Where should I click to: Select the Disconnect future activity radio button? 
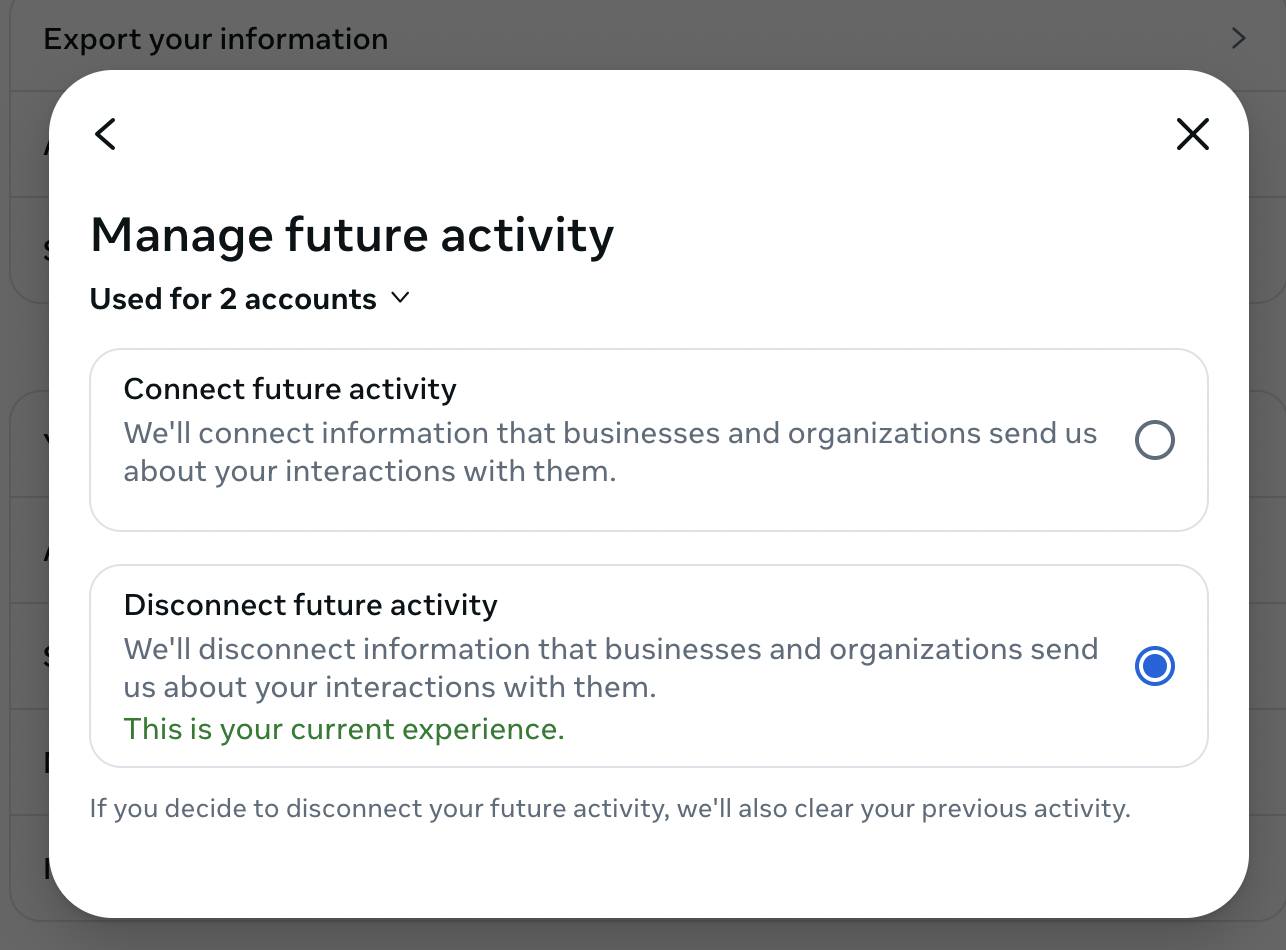pos(1154,666)
